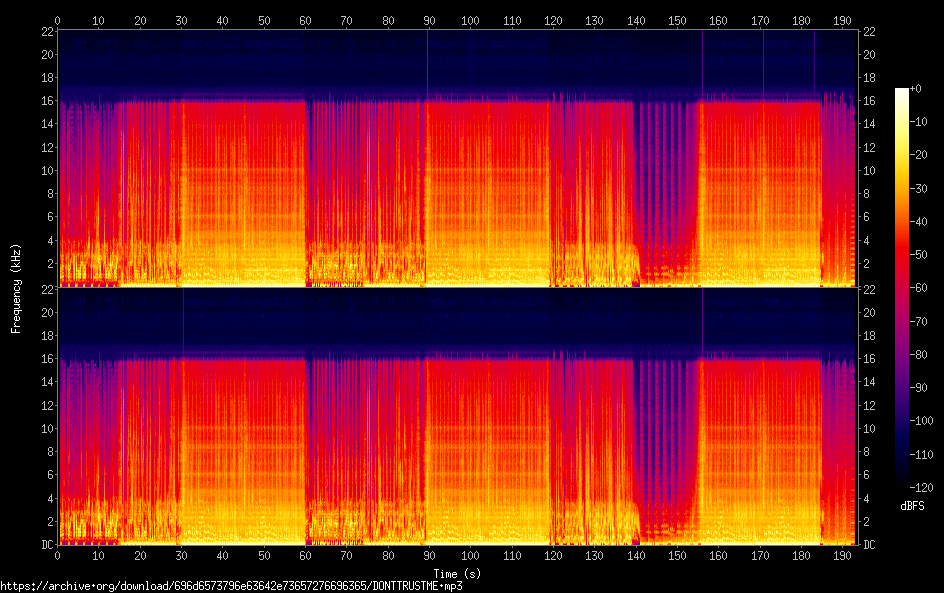
Task: Click the 10 kHz label right of the lower channel
Action: 871,428
